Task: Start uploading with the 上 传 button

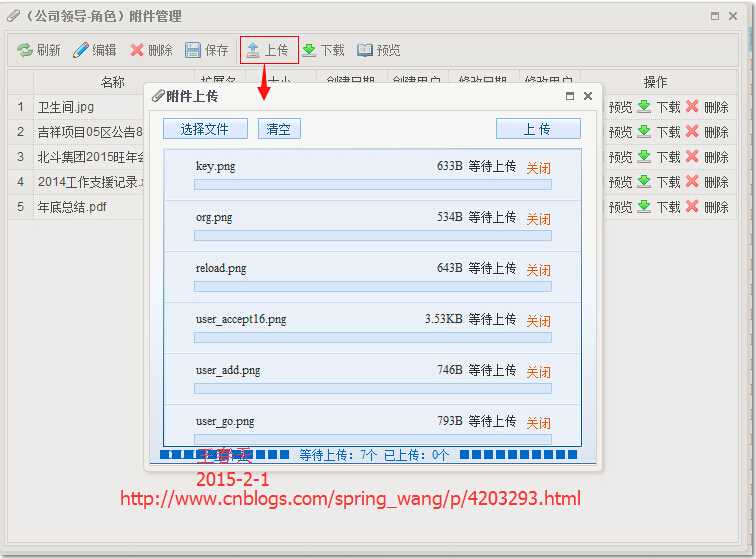Action: coord(538,129)
